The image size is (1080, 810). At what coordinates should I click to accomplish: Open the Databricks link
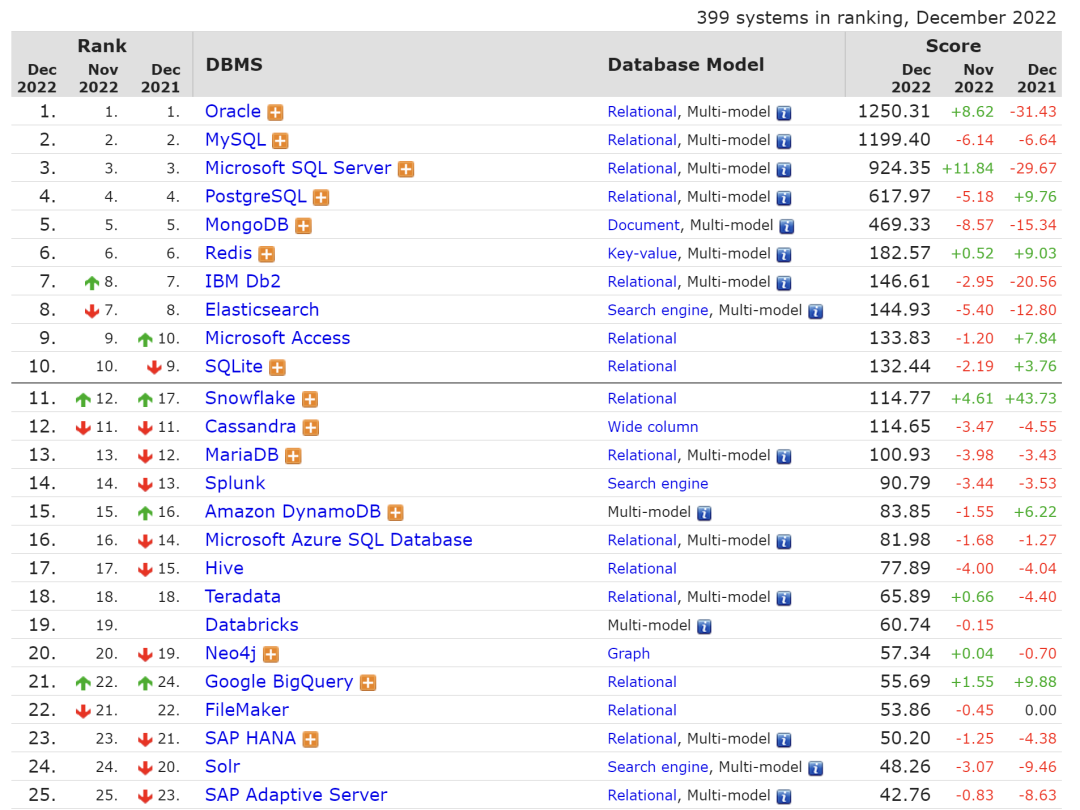251,625
